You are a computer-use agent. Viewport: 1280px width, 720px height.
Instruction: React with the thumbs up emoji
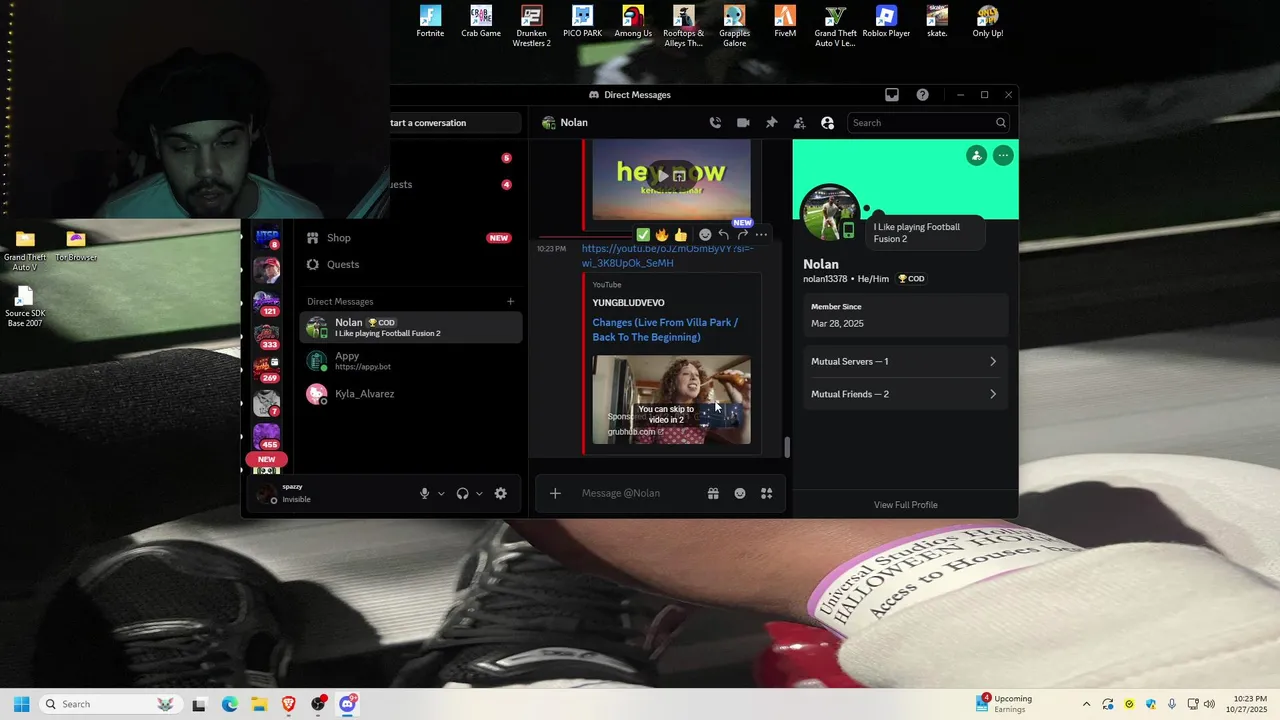[681, 235]
